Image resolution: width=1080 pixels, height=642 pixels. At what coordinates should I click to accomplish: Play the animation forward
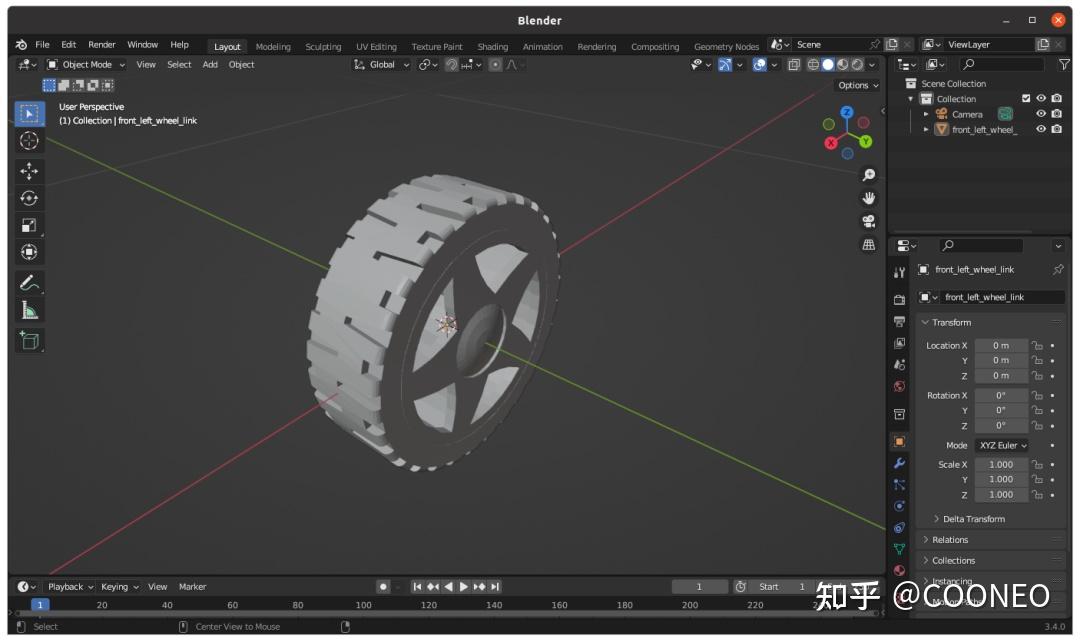point(464,586)
